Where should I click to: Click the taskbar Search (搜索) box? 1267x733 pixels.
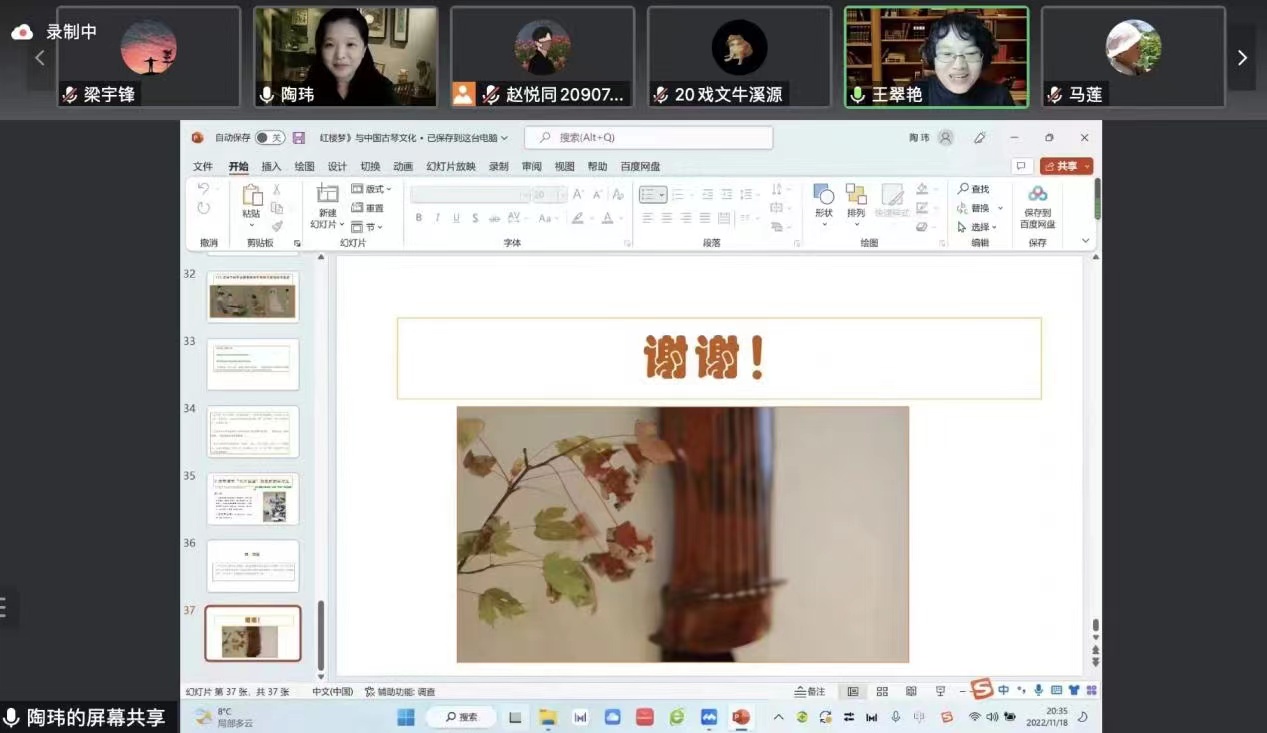461,717
